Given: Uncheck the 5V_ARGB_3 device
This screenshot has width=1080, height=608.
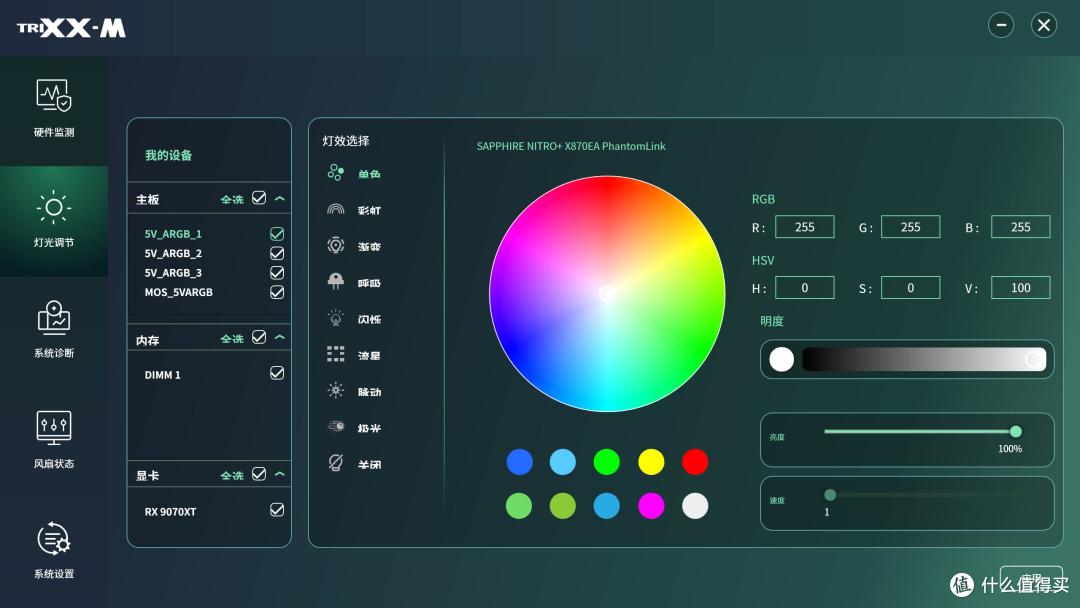Looking at the screenshot, I should tap(277, 273).
